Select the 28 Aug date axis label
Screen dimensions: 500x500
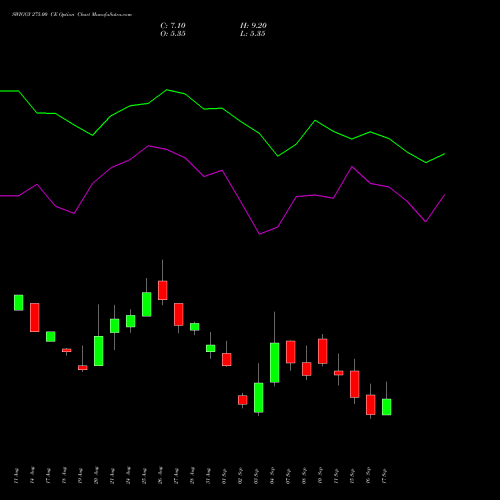point(192,476)
